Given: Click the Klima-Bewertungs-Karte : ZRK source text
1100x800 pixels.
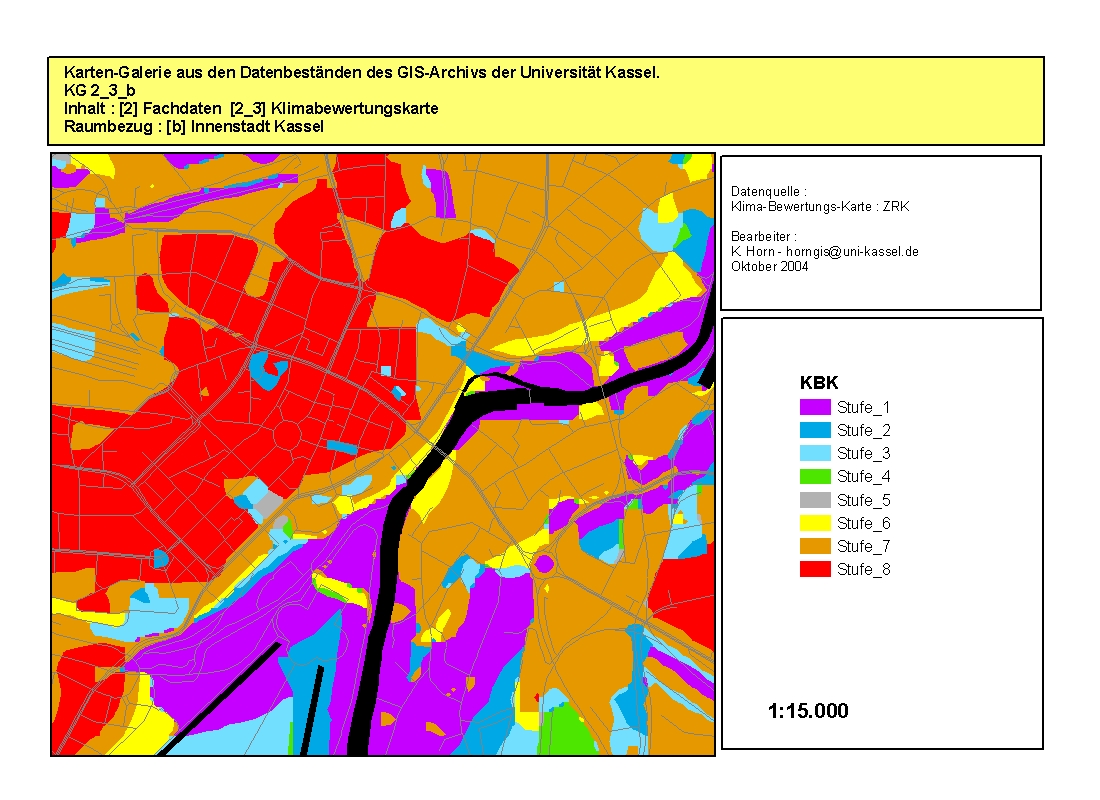Looking at the screenshot, I should [820, 206].
